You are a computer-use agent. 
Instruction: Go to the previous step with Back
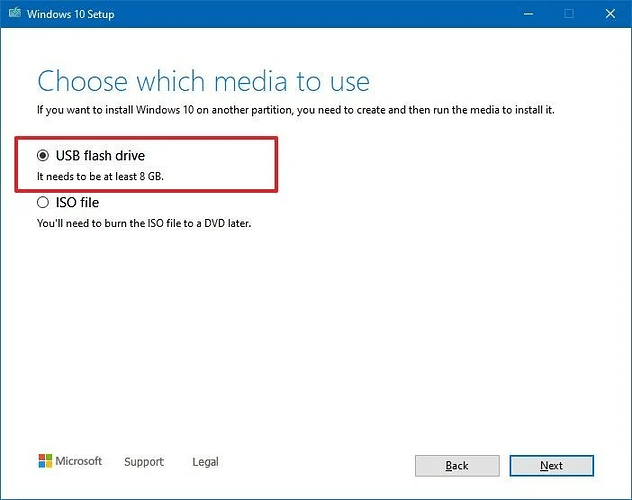click(457, 466)
